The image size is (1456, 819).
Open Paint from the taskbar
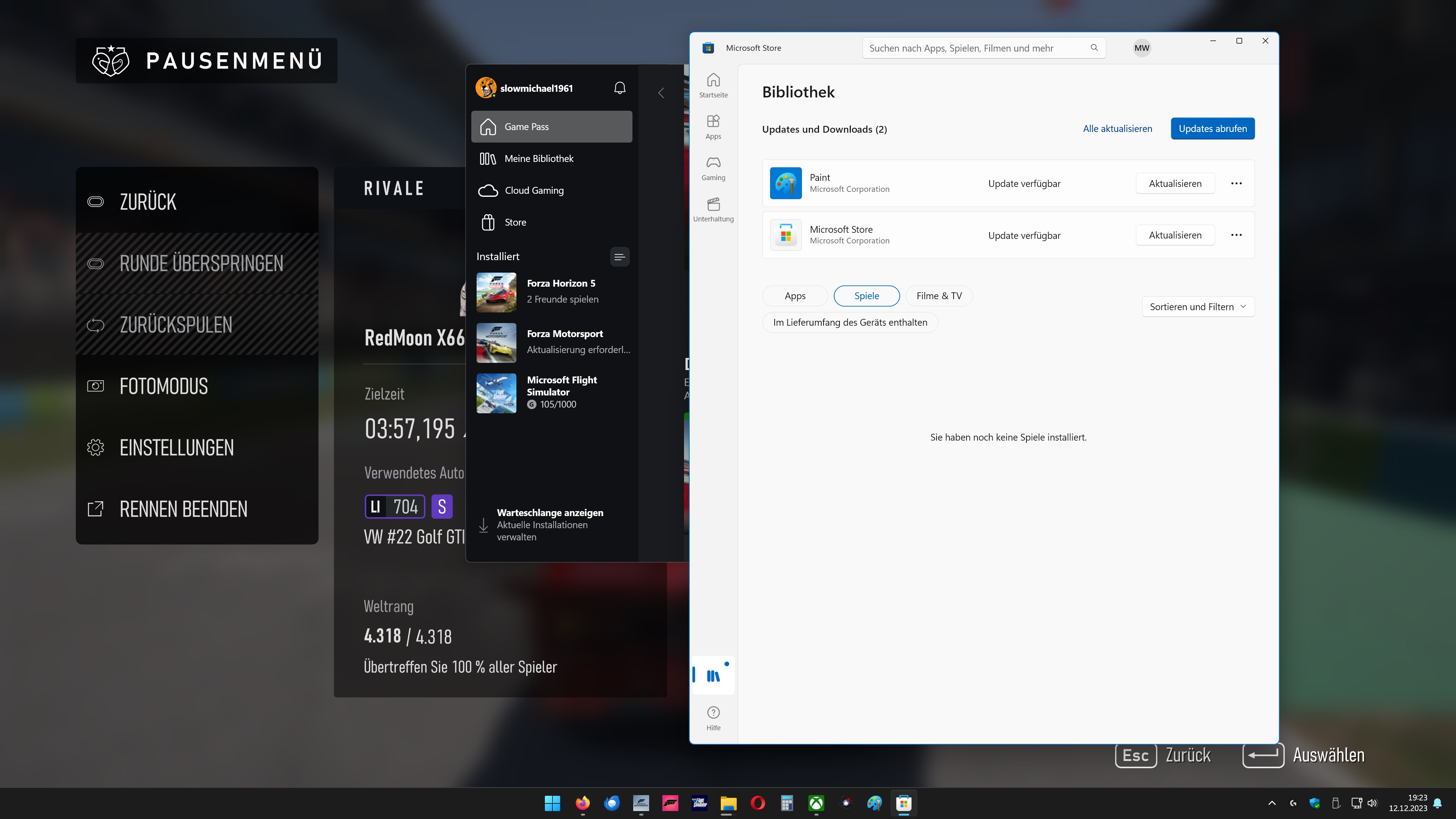[874, 803]
